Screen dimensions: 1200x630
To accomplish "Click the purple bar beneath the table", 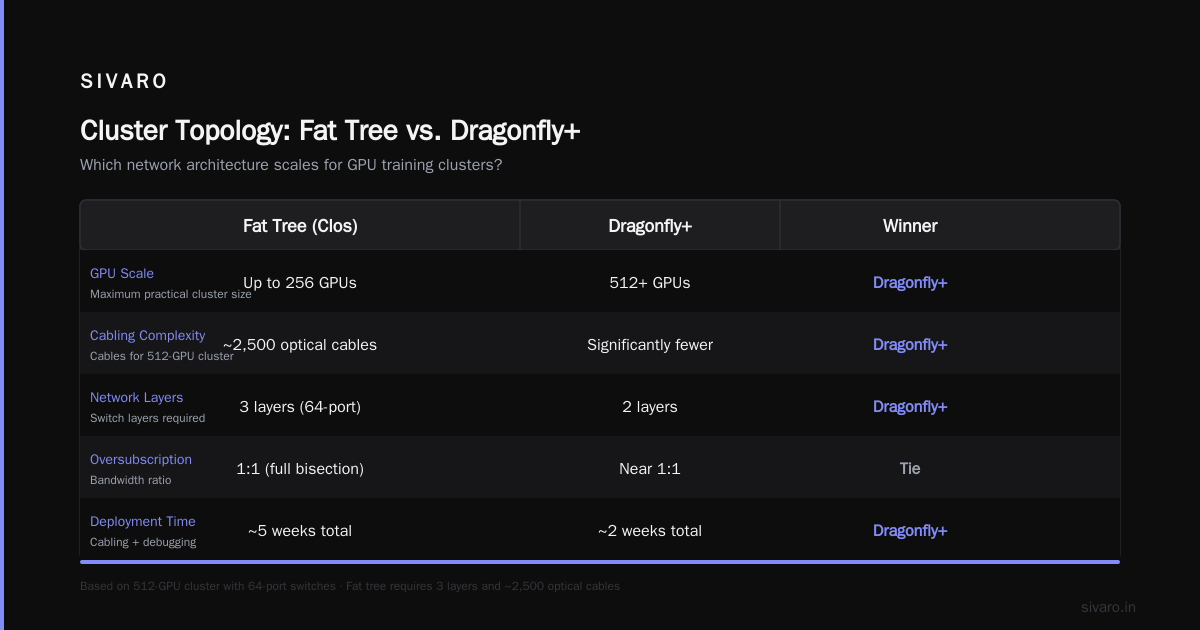I will [600, 562].
